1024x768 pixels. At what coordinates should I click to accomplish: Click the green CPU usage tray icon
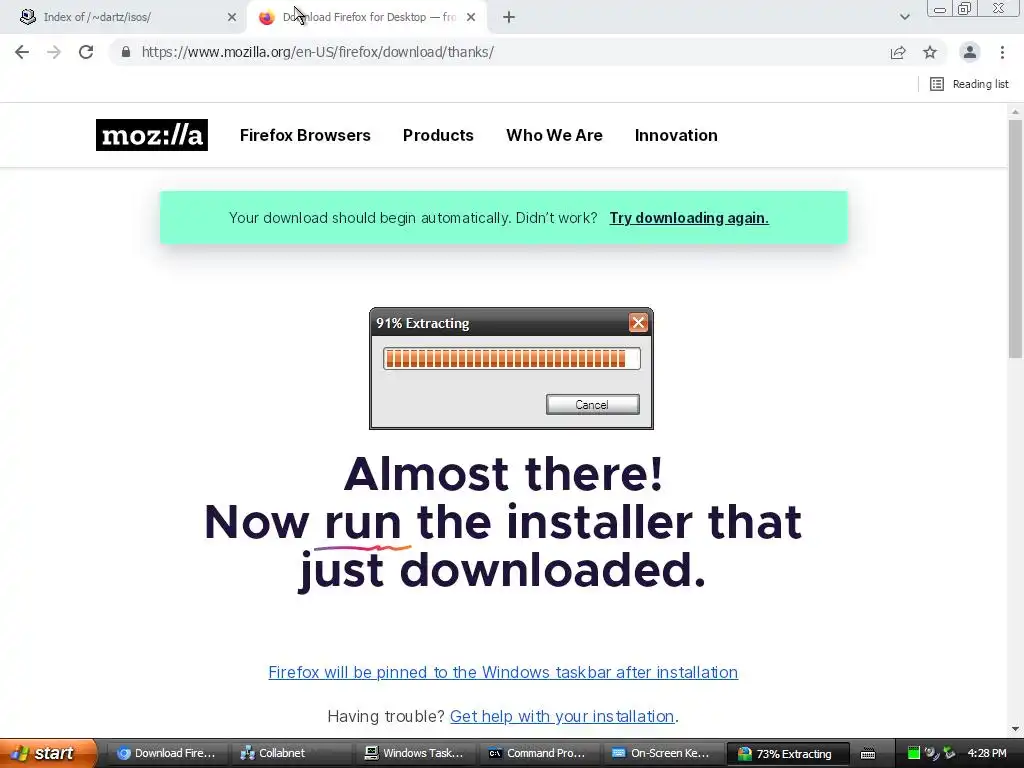(x=914, y=754)
